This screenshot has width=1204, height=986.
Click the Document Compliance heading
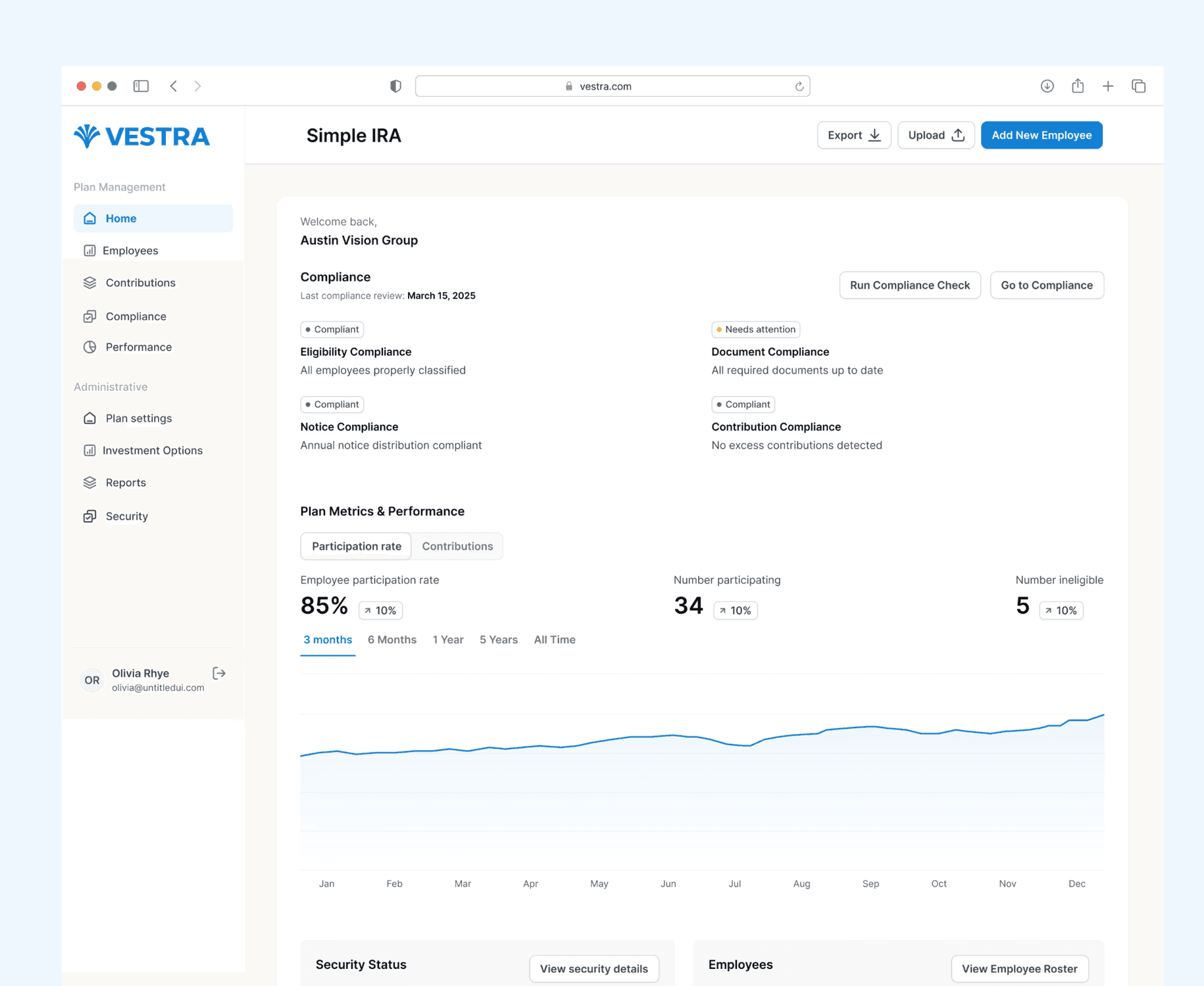(x=770, y=352)
